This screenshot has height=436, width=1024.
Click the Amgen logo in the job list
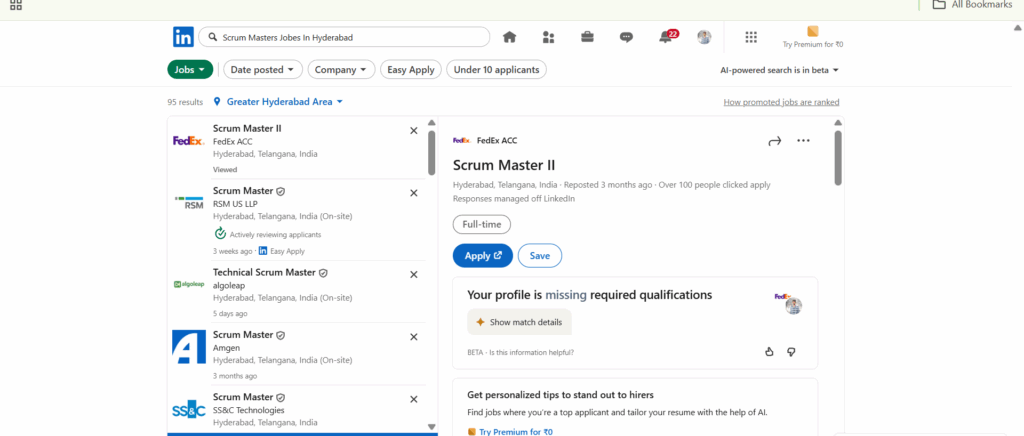point(189,347)
